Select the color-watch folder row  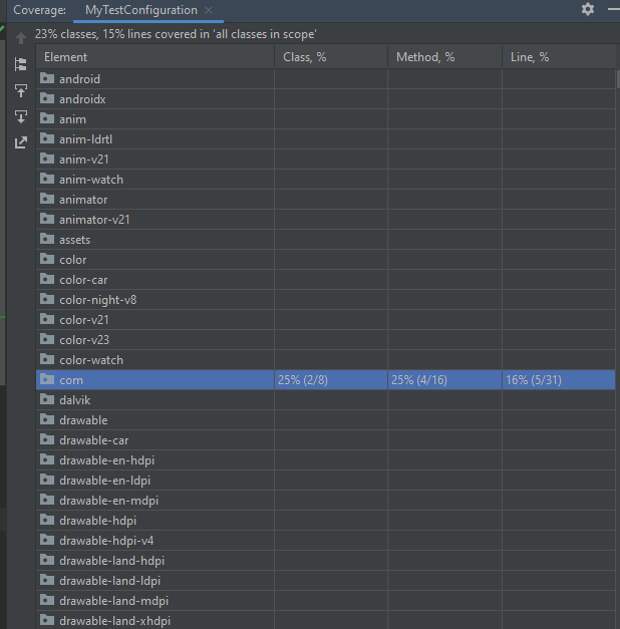tap(326, 360)
